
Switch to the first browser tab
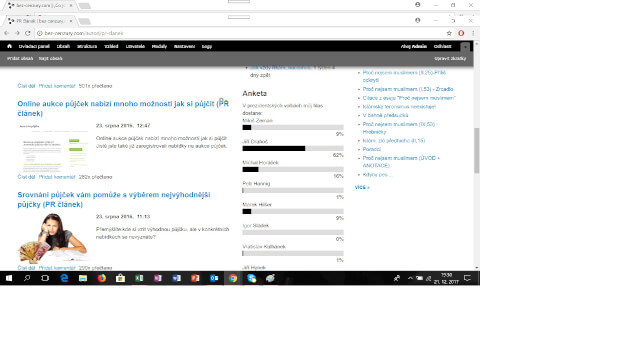point(40,6)
